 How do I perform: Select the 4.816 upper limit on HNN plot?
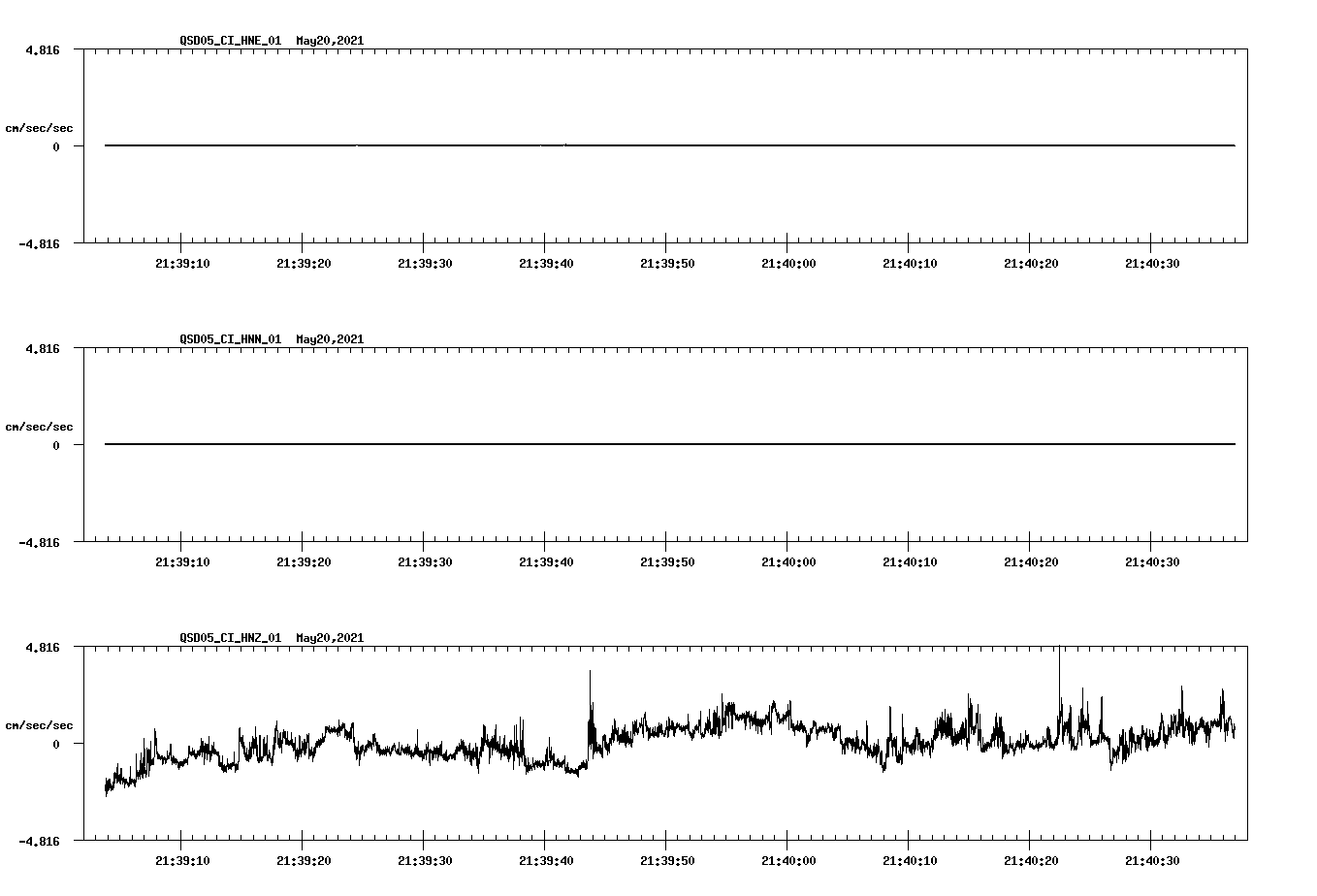43,348
